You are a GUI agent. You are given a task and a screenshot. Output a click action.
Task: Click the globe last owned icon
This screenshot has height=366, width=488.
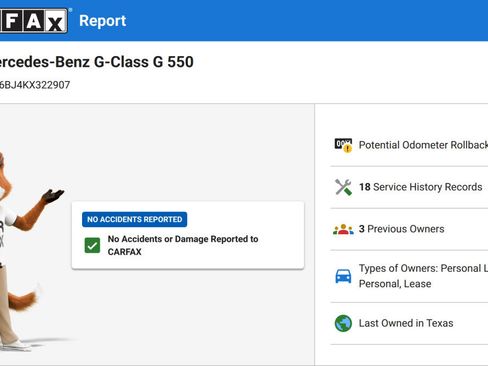[x=343, y=323]
